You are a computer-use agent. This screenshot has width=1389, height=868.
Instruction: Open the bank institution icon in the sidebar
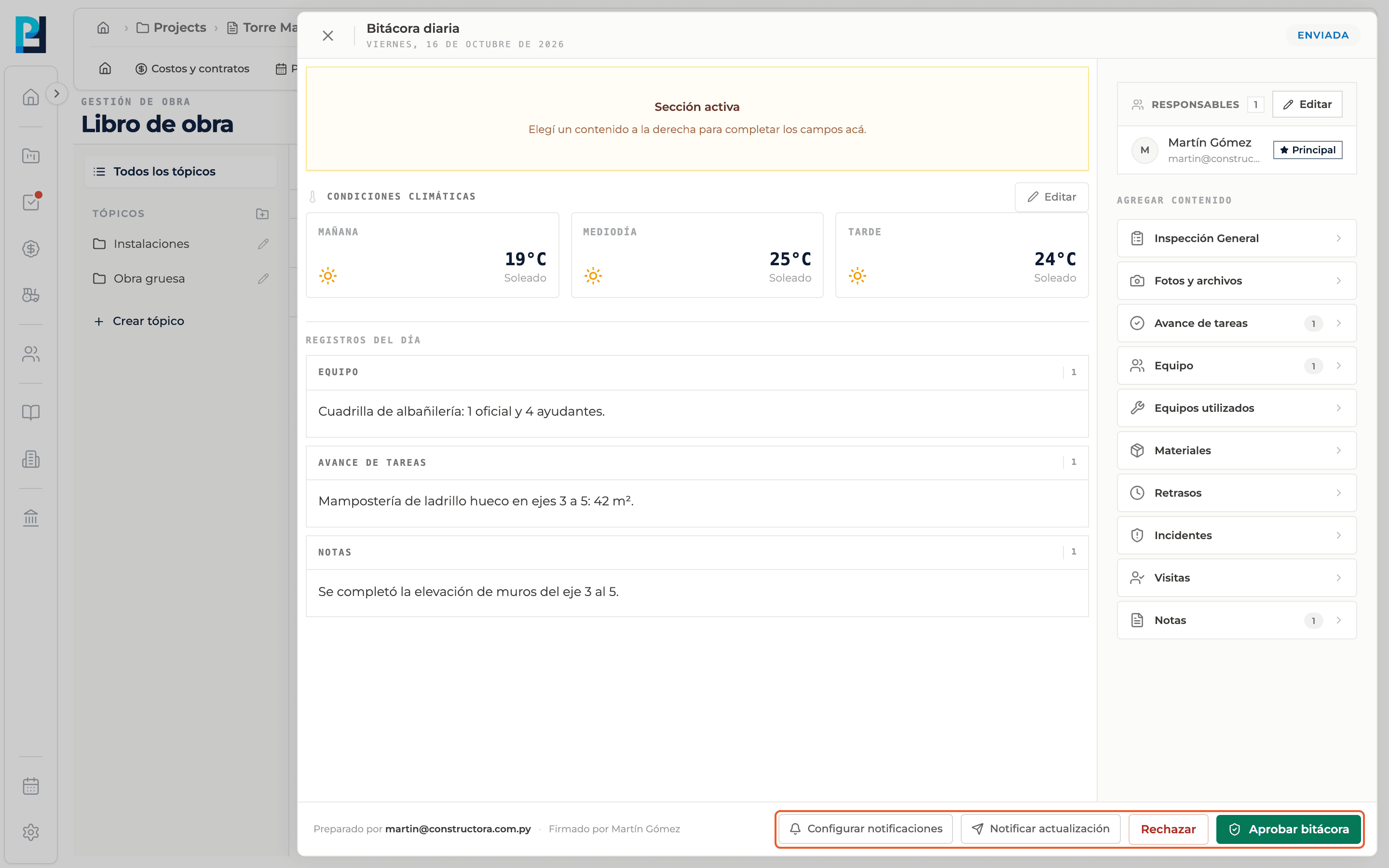pyautogui.click(x=31, y=518)
